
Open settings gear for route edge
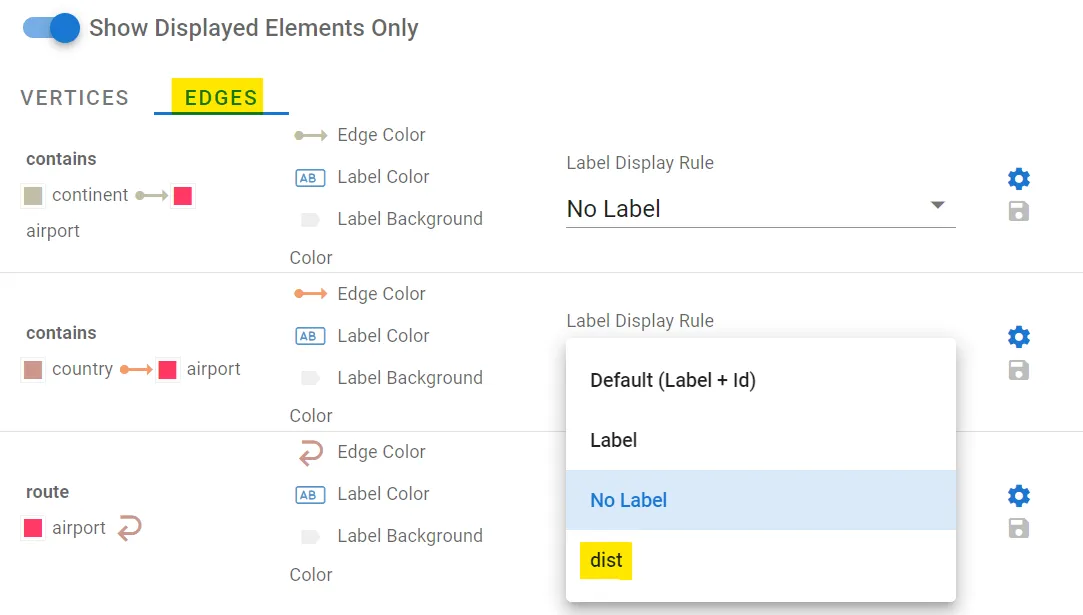1019,495
